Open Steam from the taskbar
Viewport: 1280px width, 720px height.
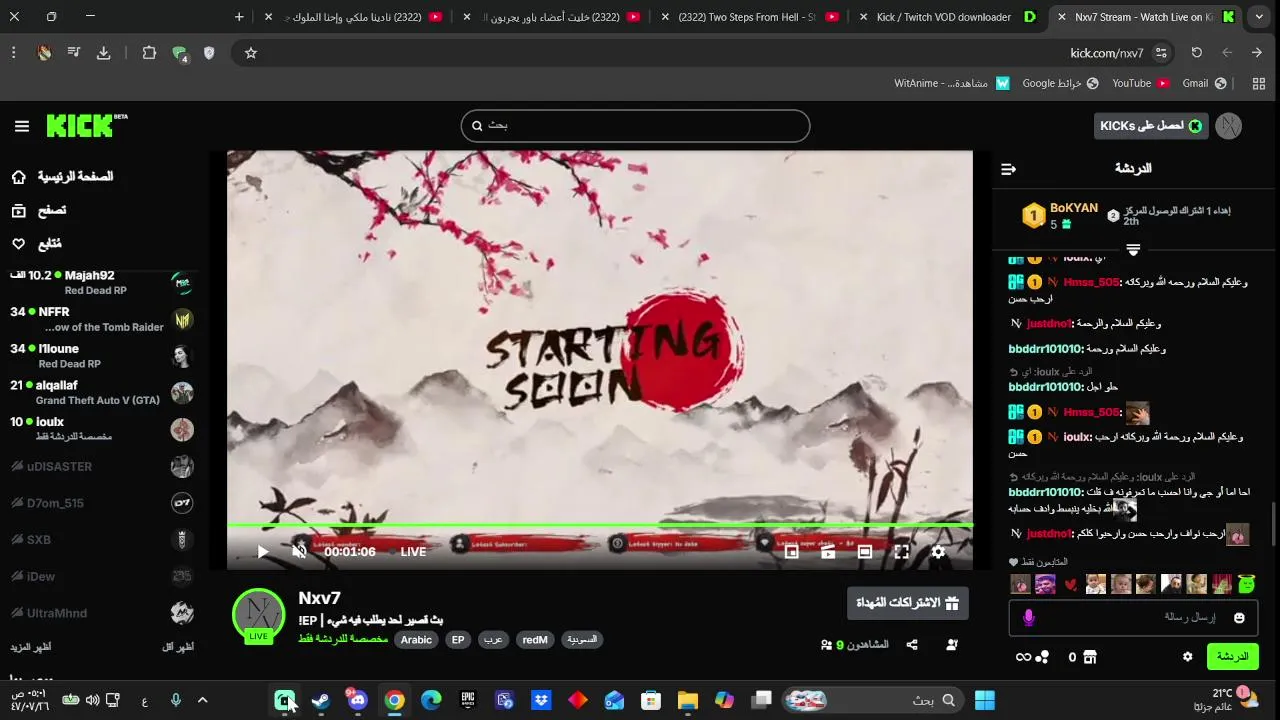(321, 700)
